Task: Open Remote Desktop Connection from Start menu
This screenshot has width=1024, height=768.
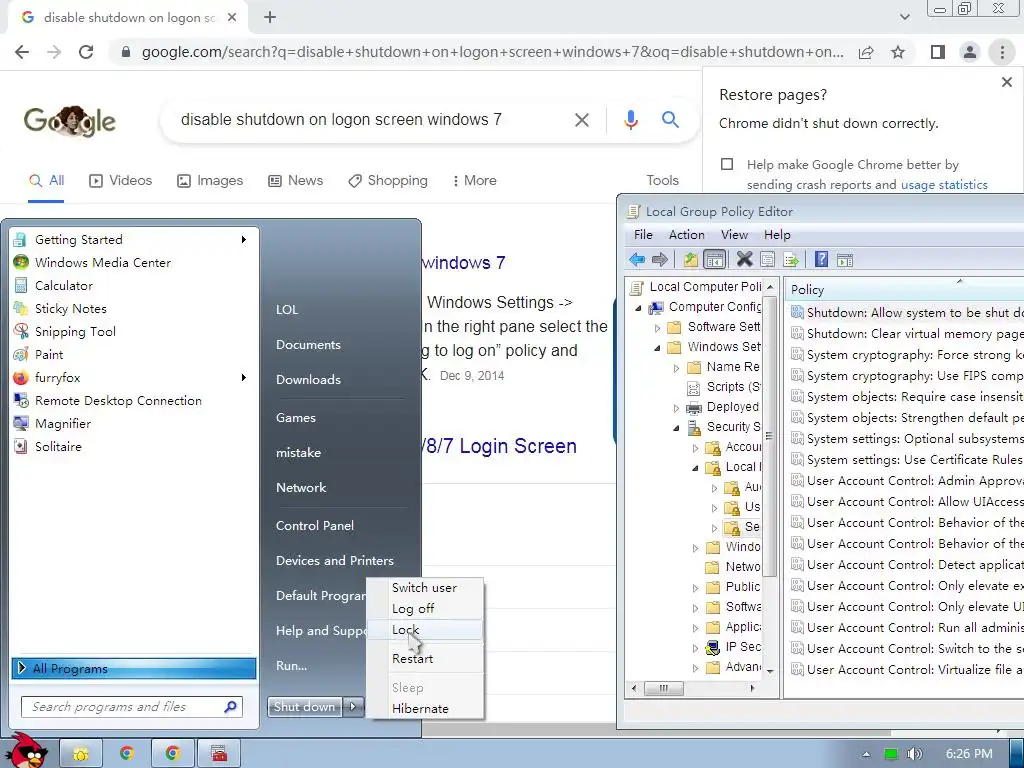Action: pos(133,400)
